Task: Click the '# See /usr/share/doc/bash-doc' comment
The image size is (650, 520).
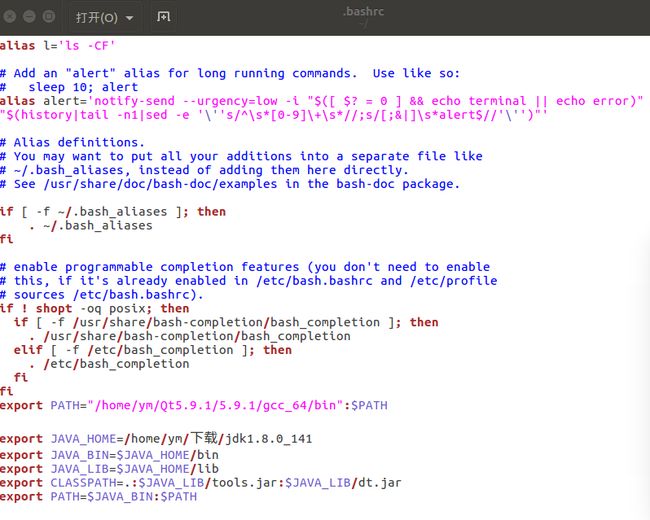Action: [x=230, y=184]
